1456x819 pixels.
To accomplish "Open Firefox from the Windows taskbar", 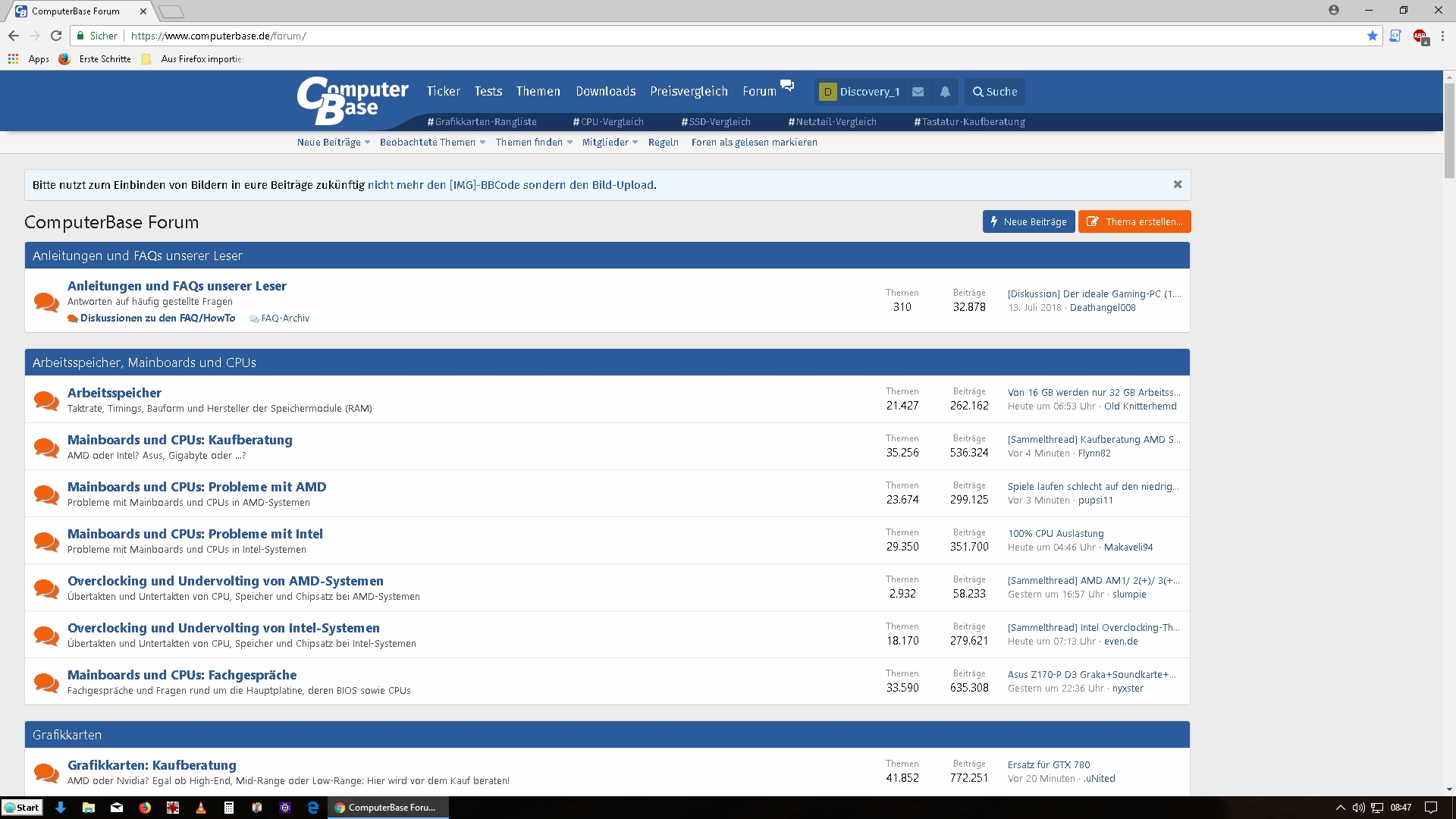I will coord(144,808).
